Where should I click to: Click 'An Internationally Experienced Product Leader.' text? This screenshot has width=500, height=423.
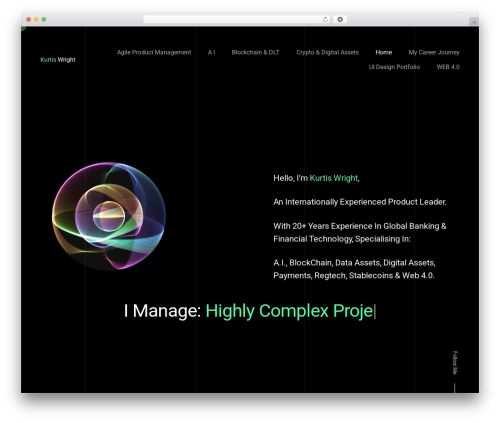click(360, 202)
